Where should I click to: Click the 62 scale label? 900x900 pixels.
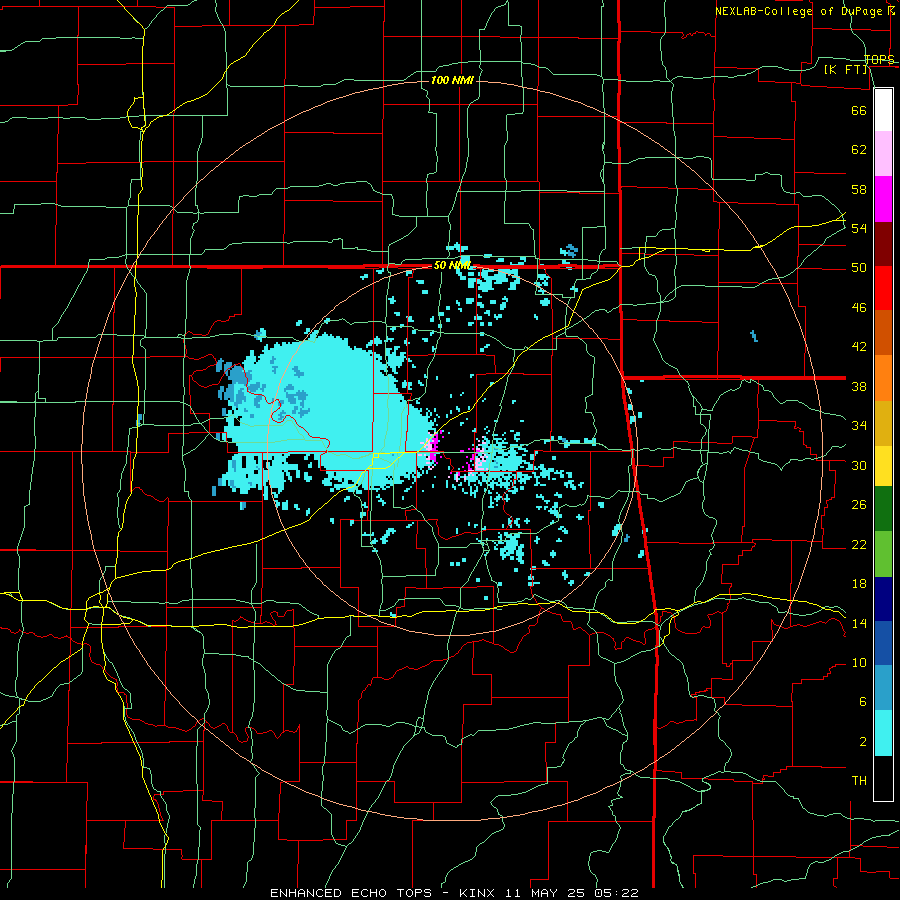[x=859, y=150]
